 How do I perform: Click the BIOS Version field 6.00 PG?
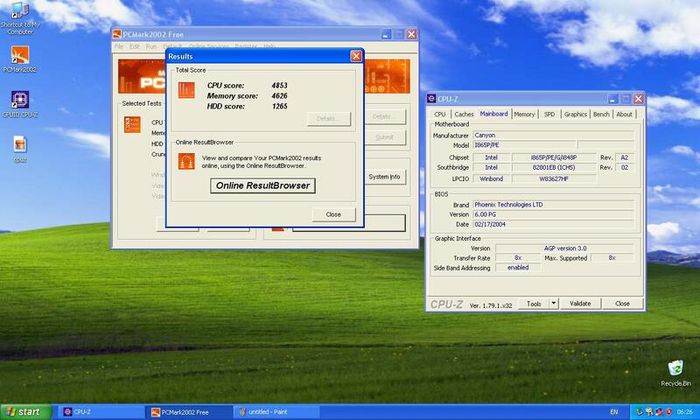pos(554,214)
